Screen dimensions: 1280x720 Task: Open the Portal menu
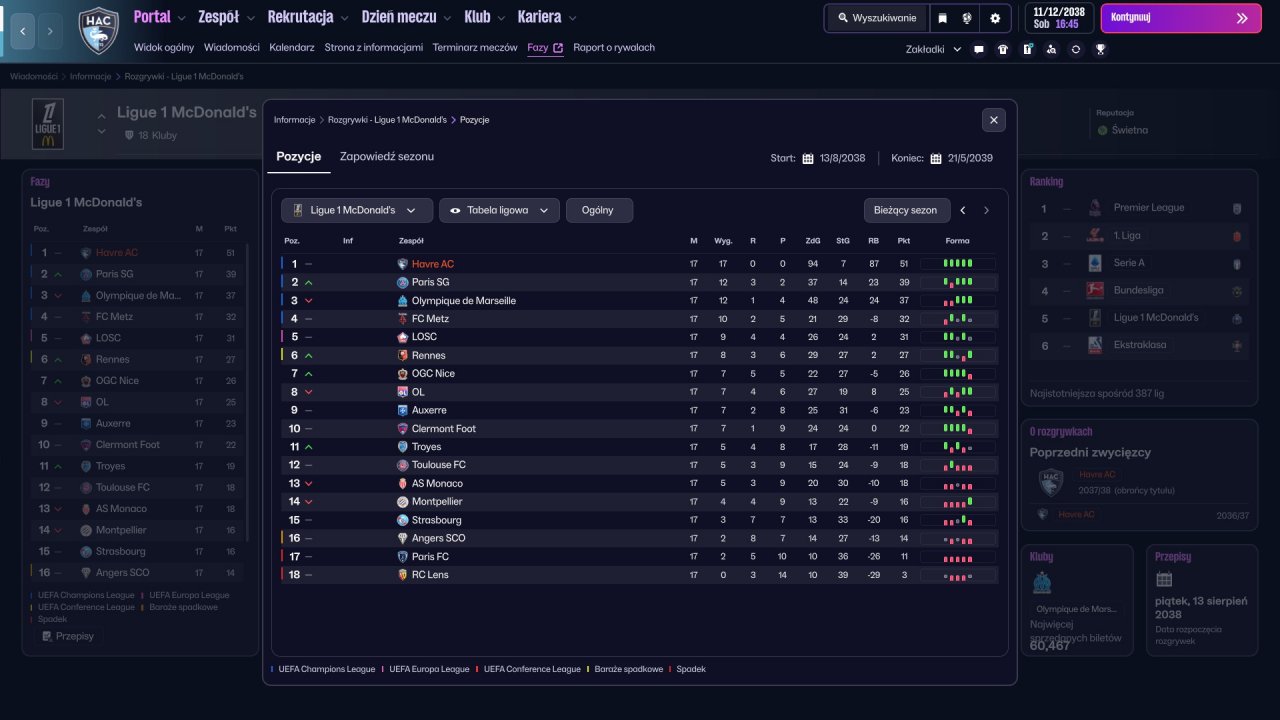click(159, 17)
